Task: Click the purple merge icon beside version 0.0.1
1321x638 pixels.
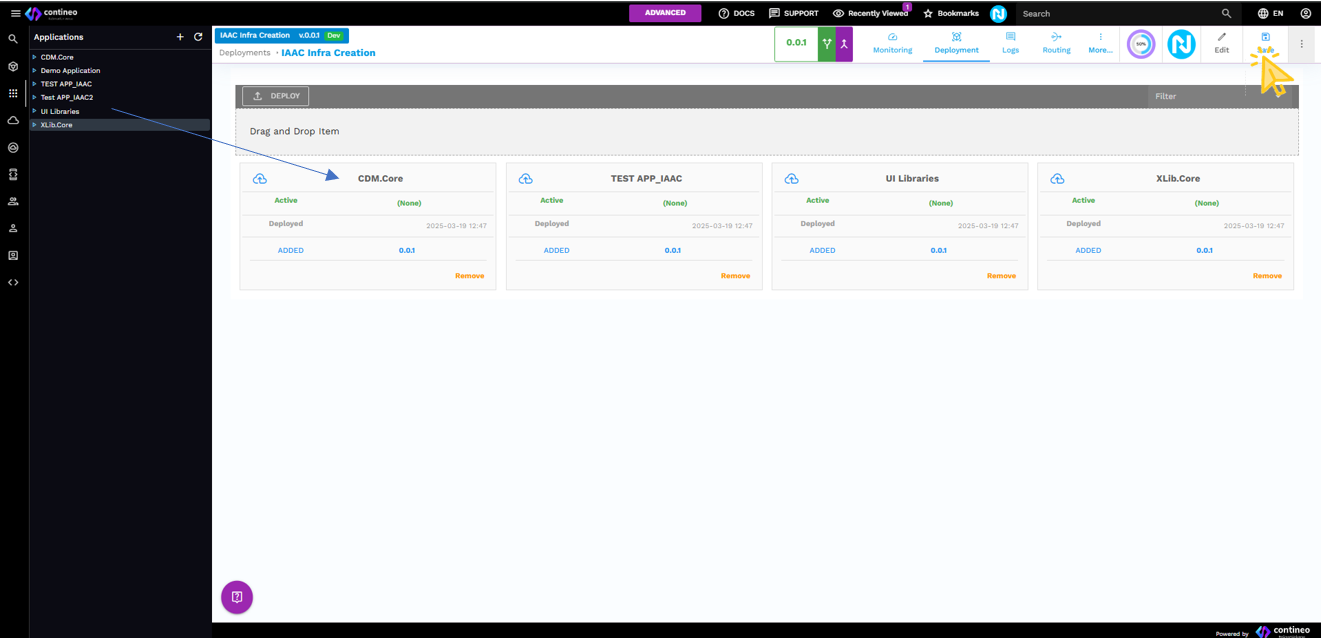Action: 844,44
